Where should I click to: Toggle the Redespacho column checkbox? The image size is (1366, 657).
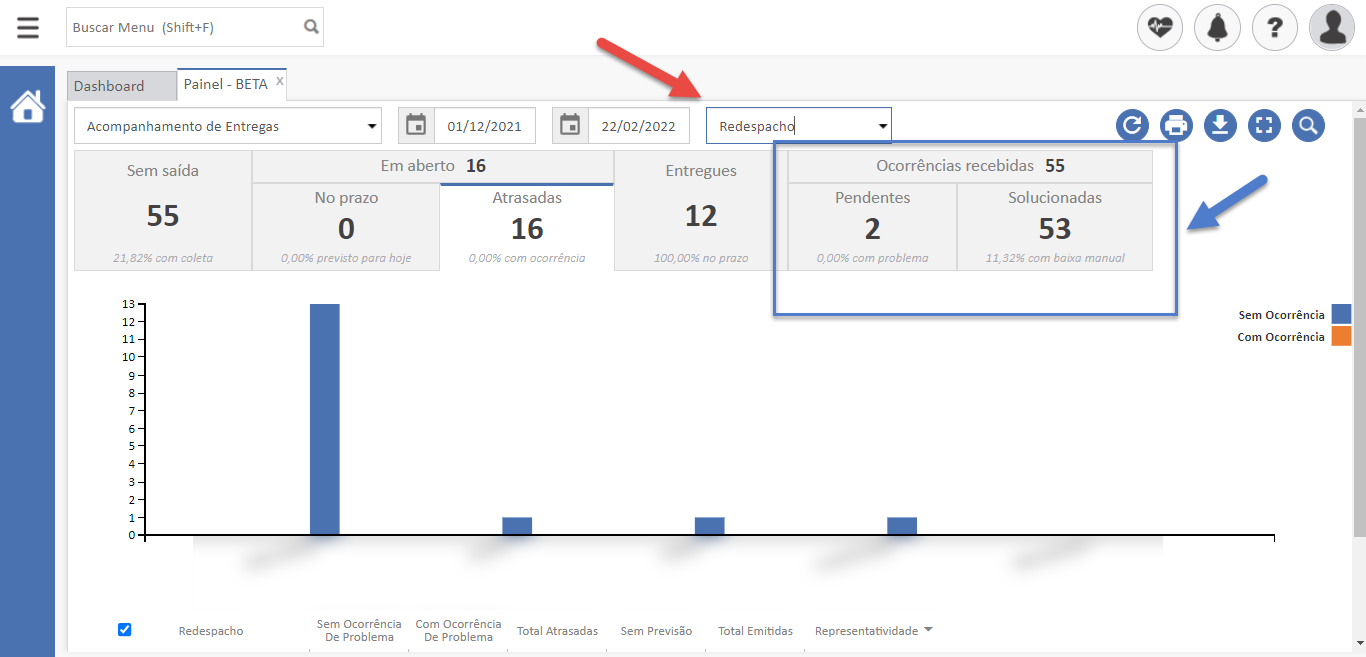coord(125,629)
